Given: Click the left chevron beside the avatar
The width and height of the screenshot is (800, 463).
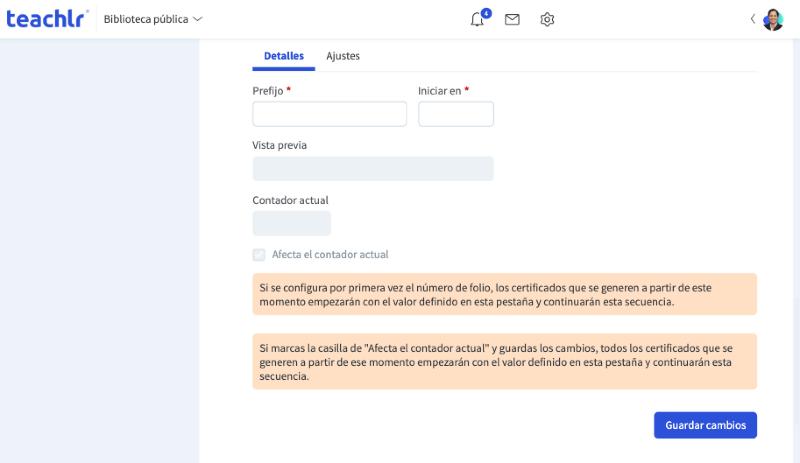Looking at the screenshot, I should 753,19.
